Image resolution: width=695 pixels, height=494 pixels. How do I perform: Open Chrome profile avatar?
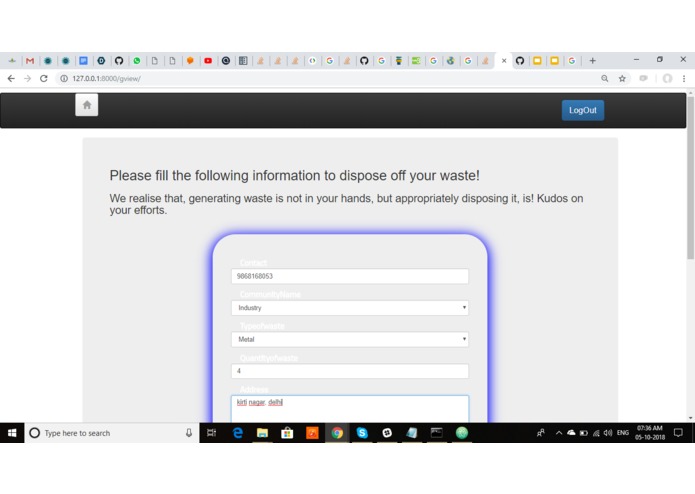667,78
